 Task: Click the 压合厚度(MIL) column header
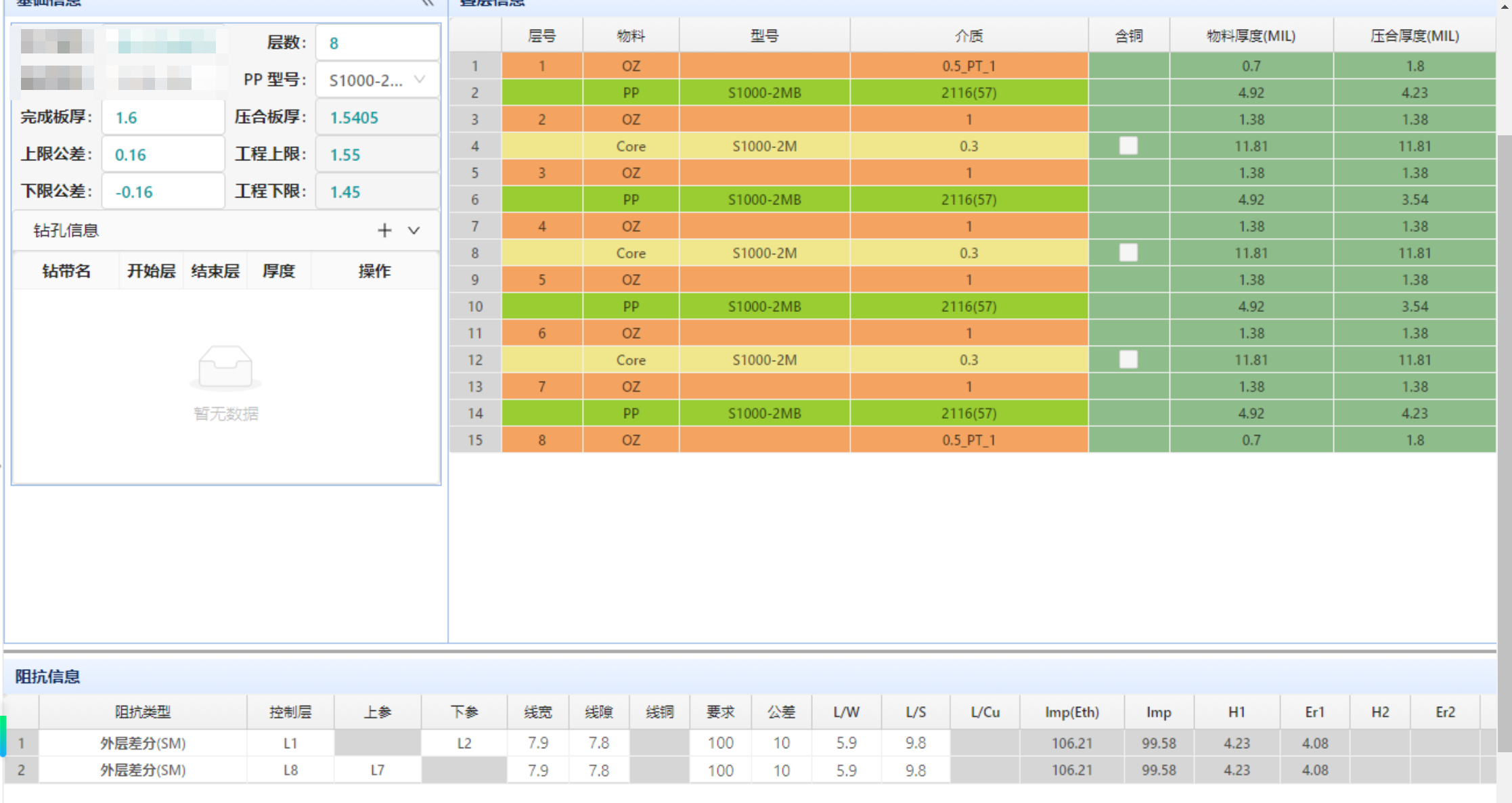[1415, 36]
